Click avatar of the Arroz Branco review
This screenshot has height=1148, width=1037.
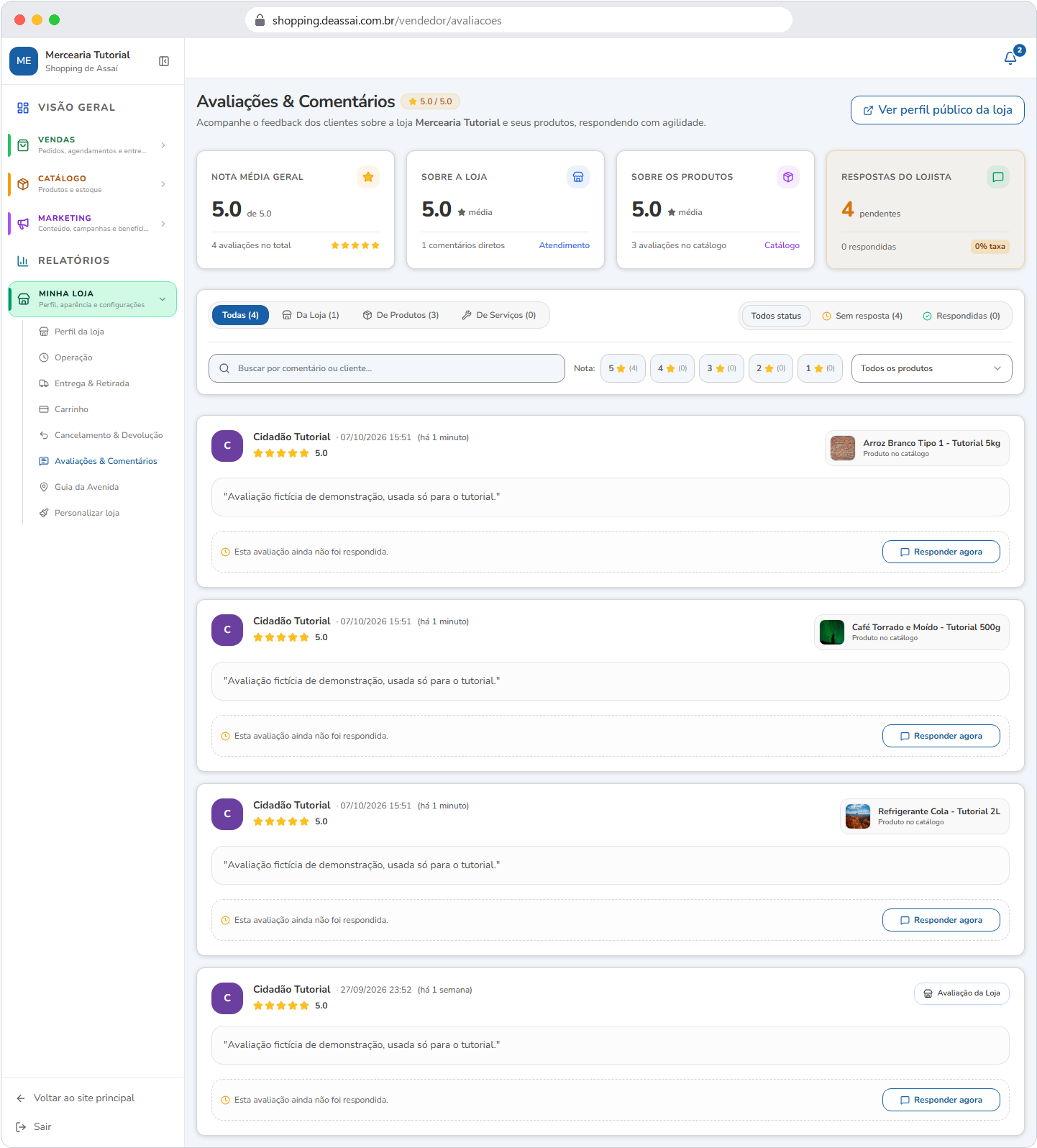(x=227, y=446)
